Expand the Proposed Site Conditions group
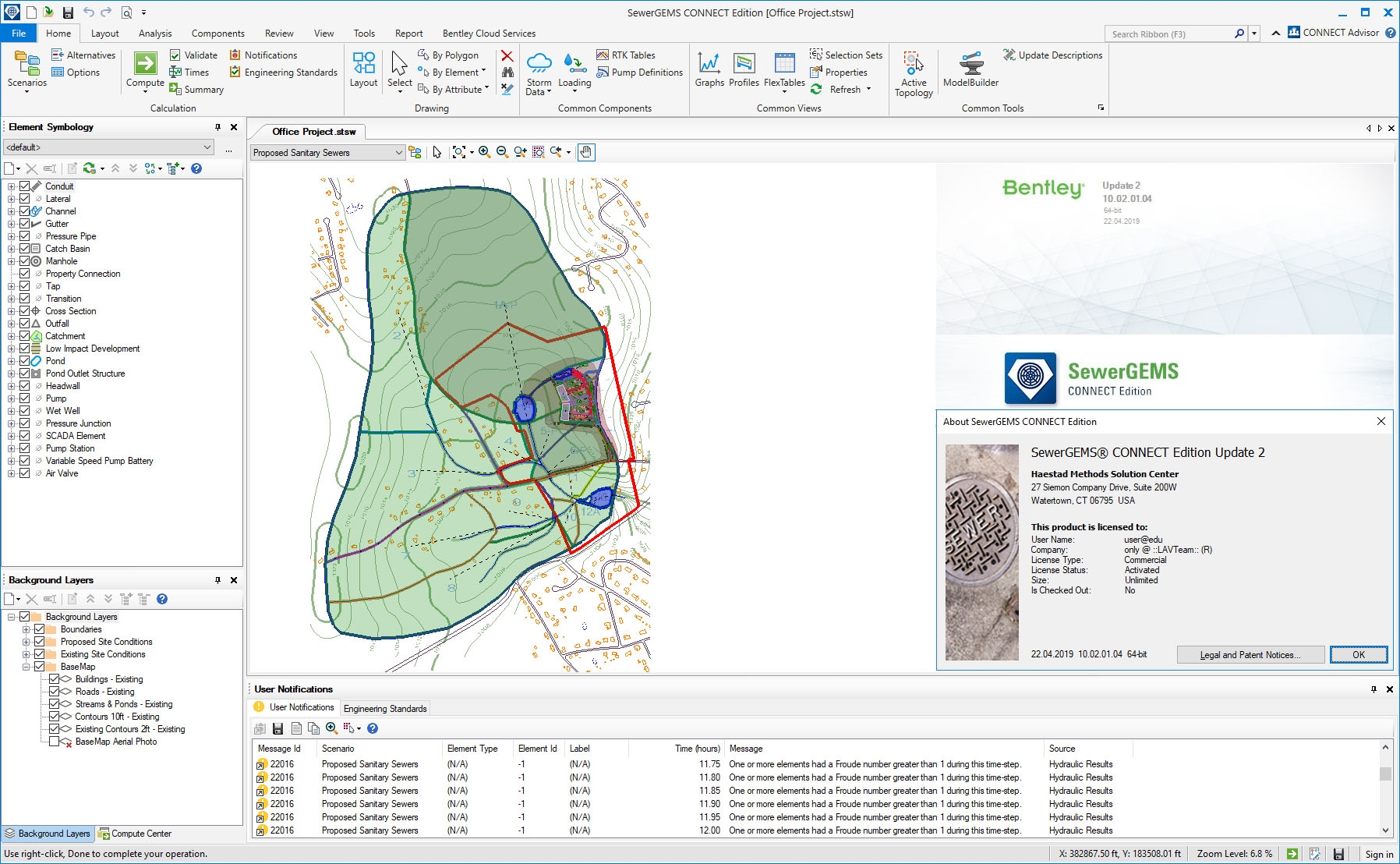The image size is (1400, 864). coord(26,642)
